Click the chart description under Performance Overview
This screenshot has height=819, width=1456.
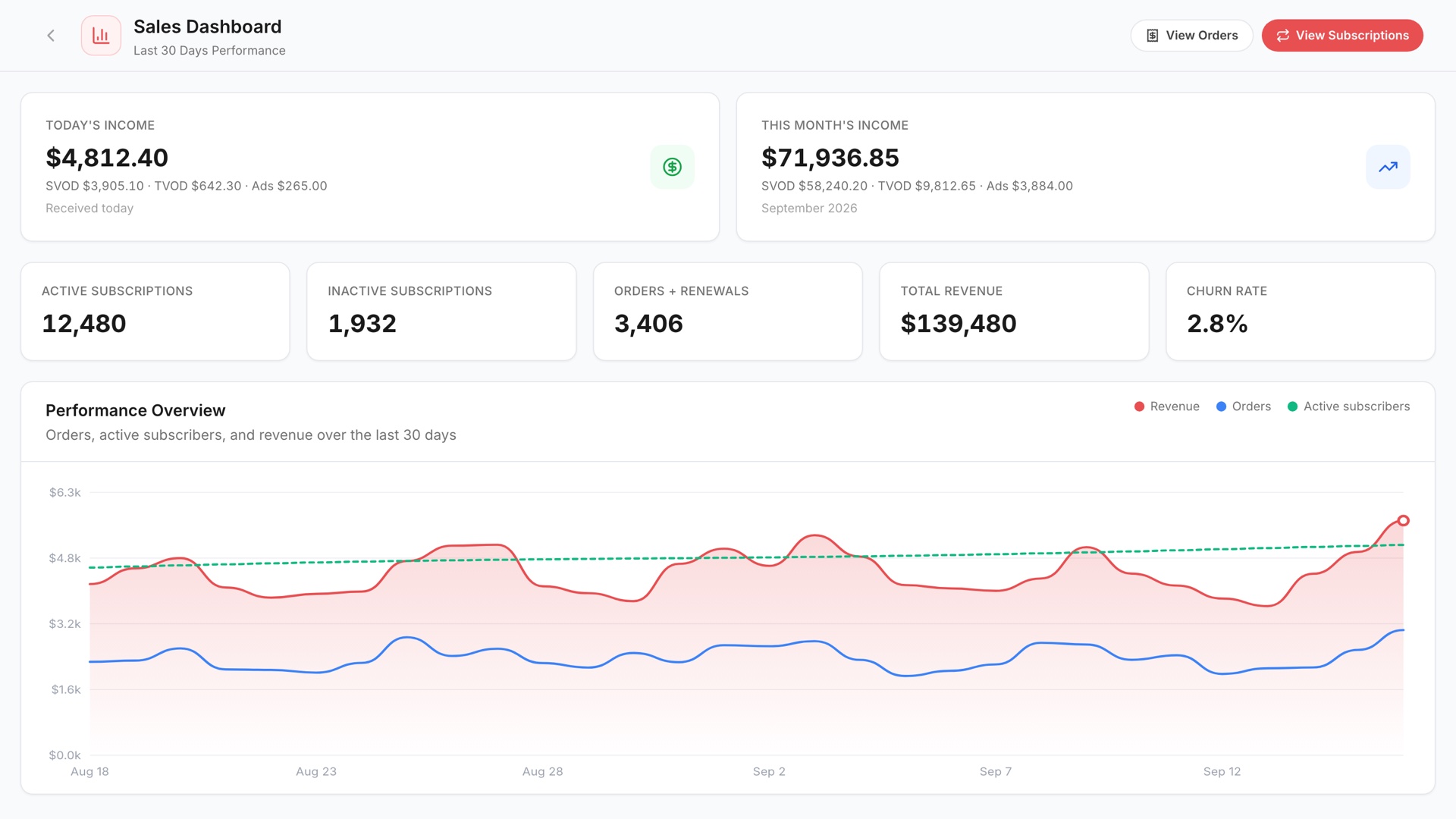(251, 435)
